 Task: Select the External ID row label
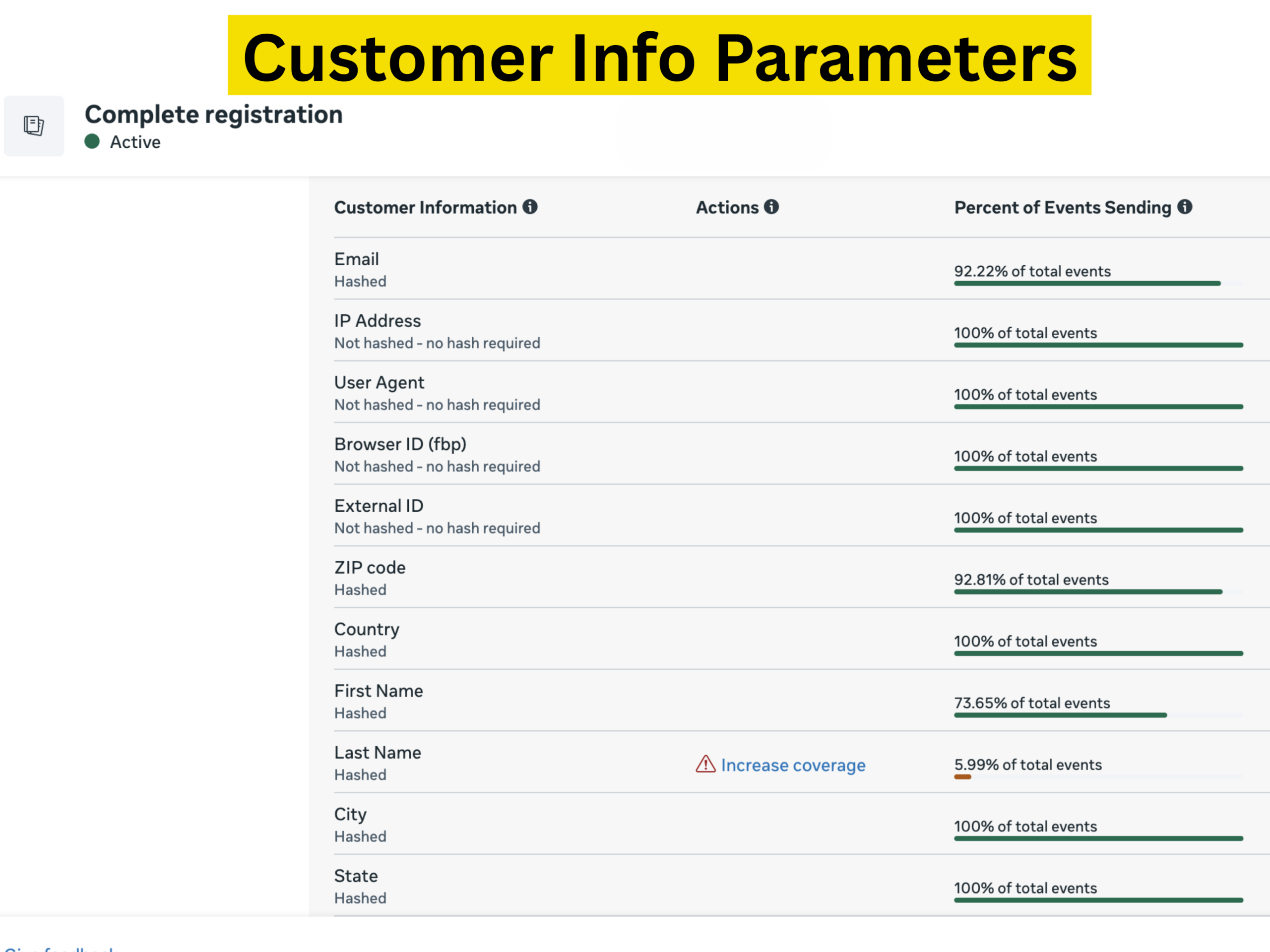point(379,506)
